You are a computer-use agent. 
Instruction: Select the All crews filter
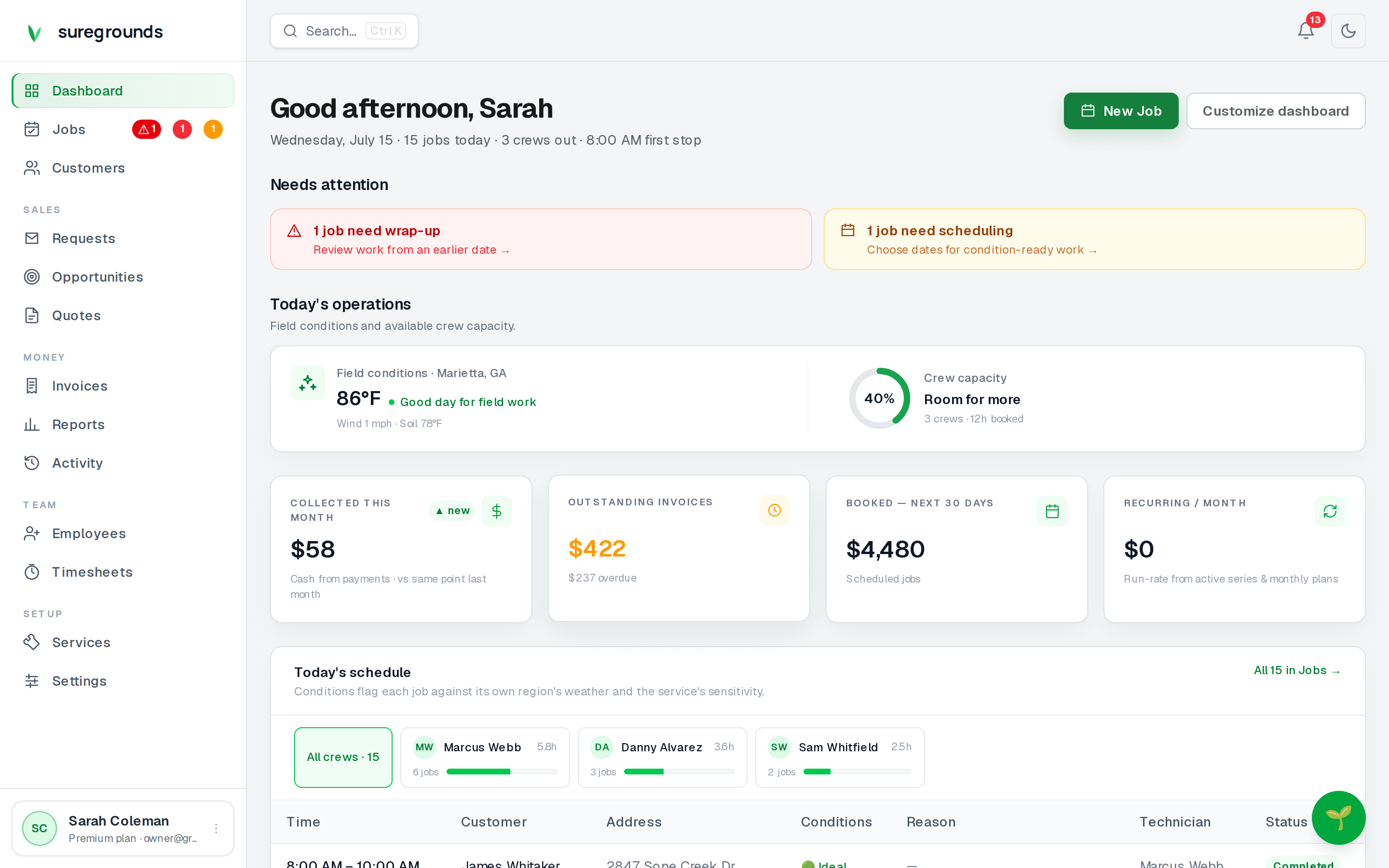coord(343,757)
